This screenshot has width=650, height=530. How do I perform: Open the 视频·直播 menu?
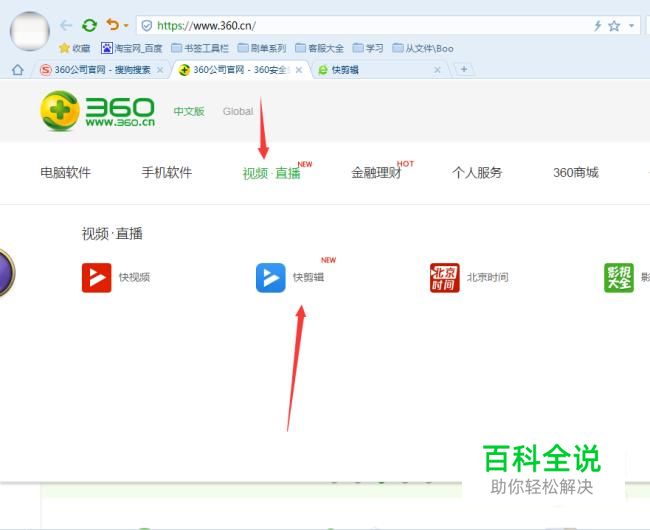point(272,173)
